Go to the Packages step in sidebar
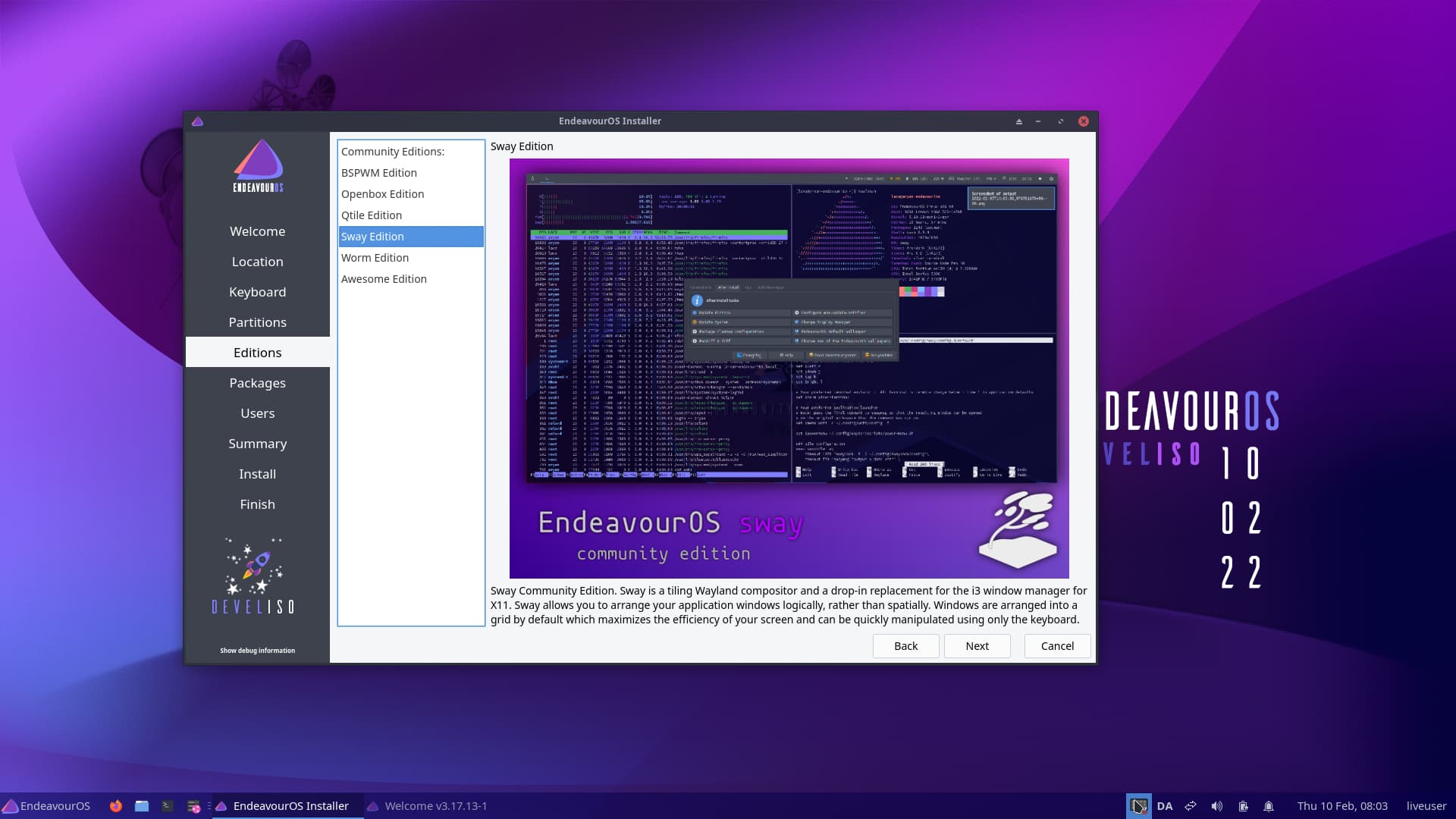This screenshot has width=1456, height=819. (258, 383)
